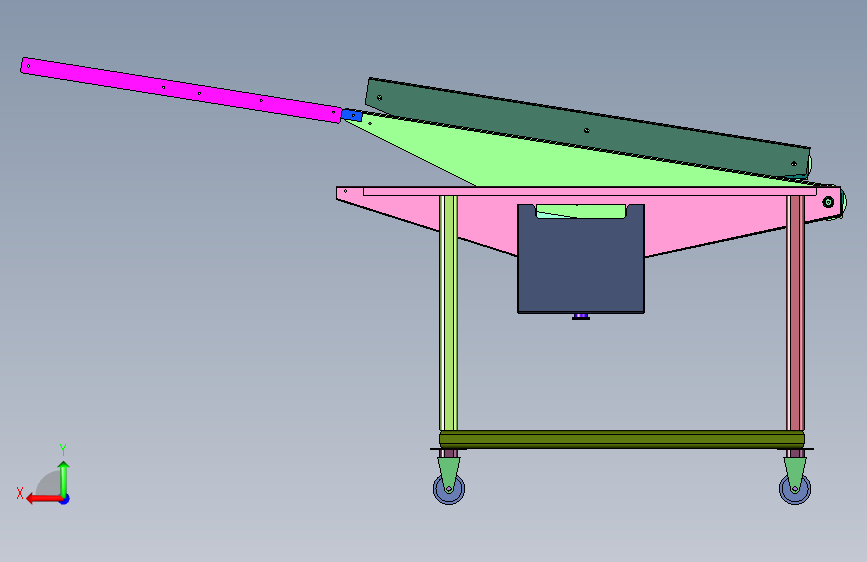This screenshot has width=867, height=562.
Task: Select the olive bottom crossbar
Action: (x=622, y=439)
